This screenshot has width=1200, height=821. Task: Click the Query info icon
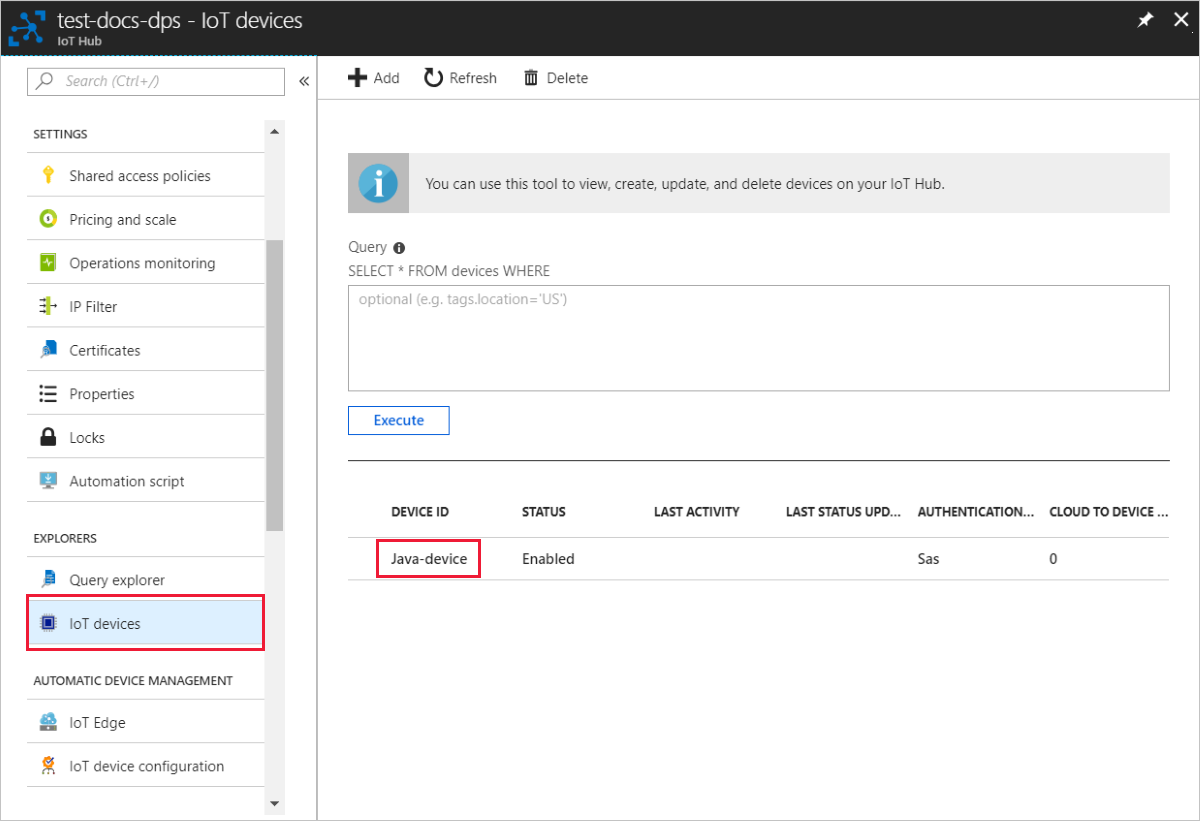pyautogui.click(x=398, y=247)
